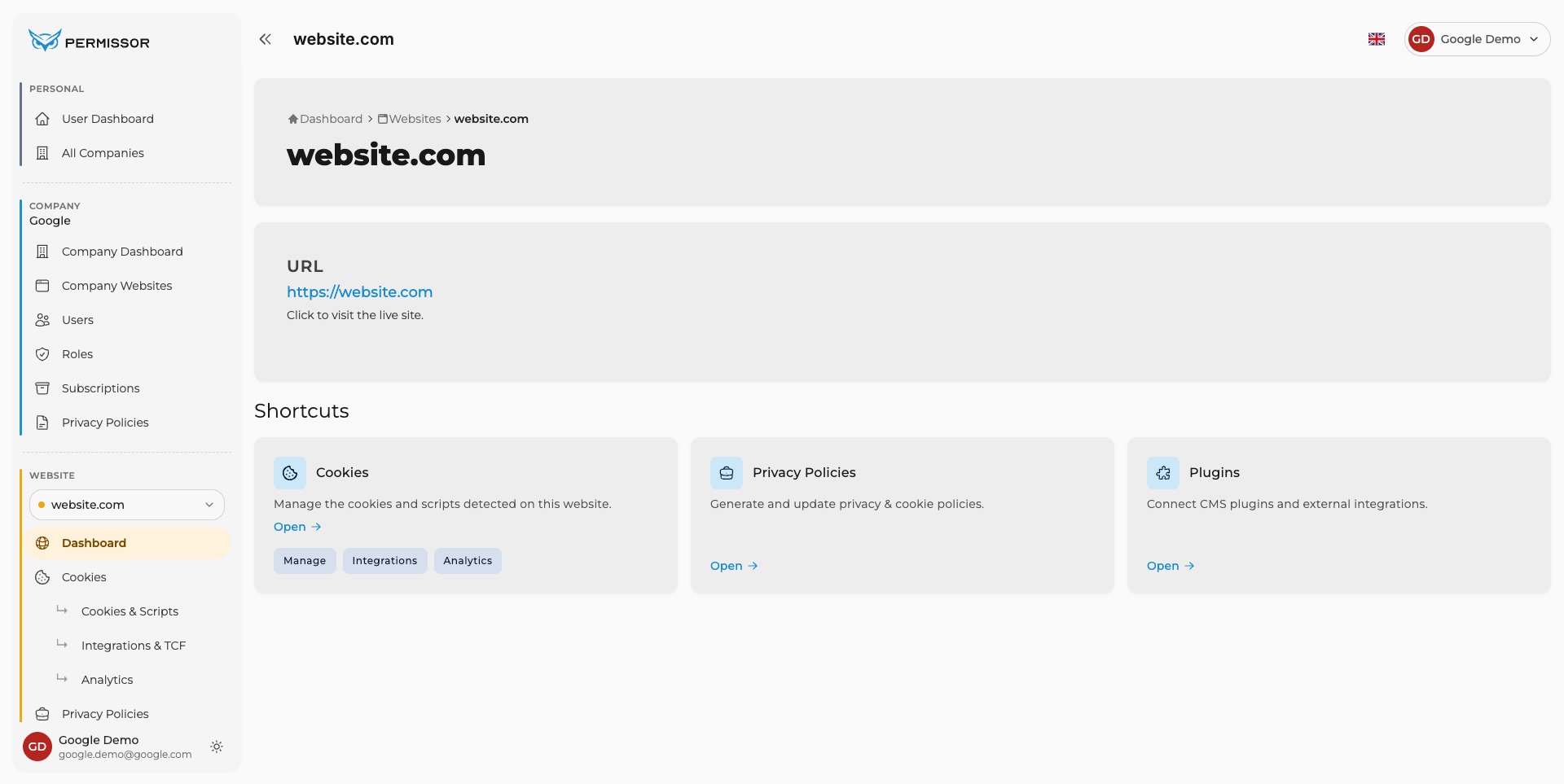Click the Users icon in the sidebar
Image resolution: width=1564 pixels, height=784 pixels.
42,320
